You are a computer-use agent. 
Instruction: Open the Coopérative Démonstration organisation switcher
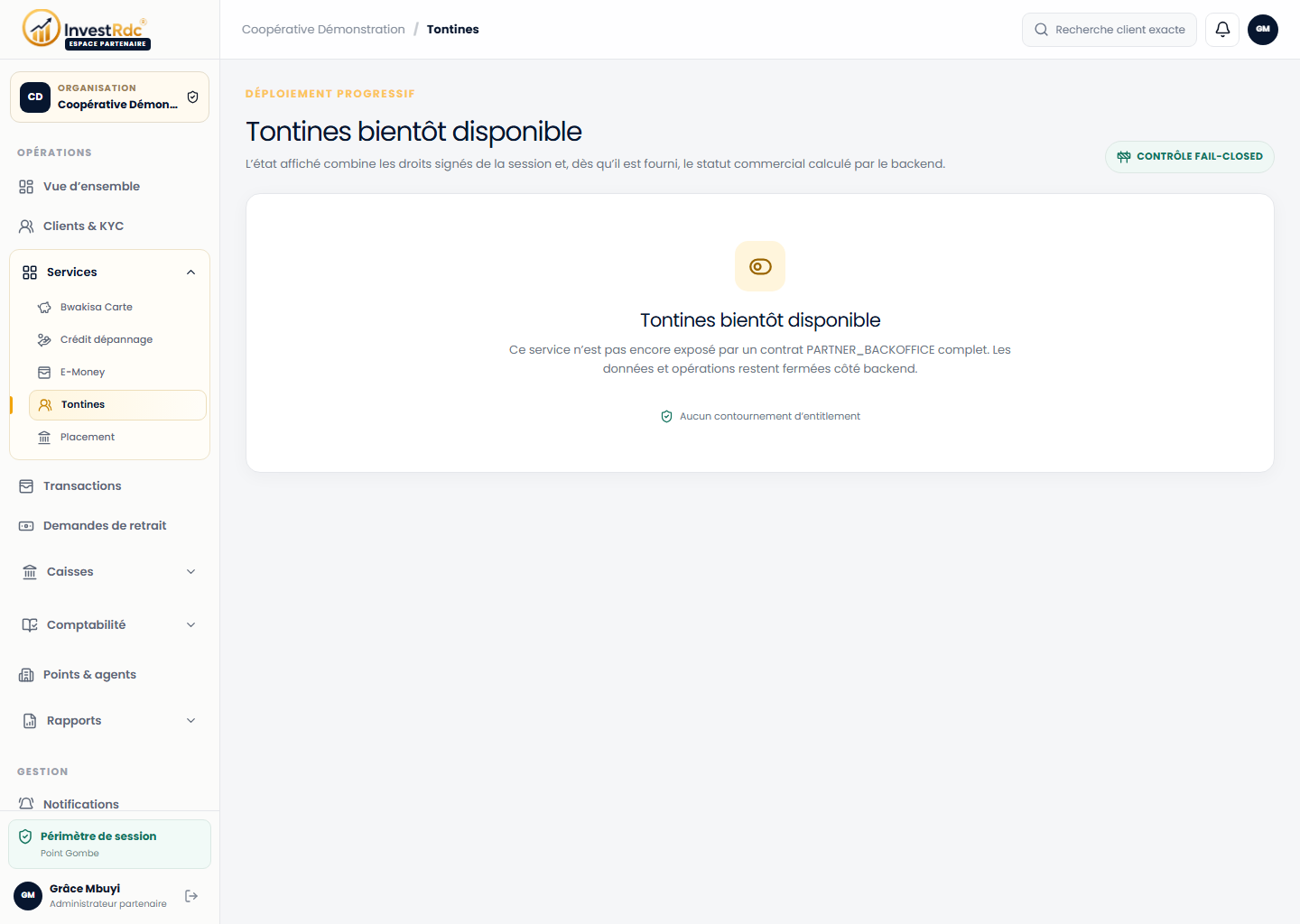click(x=109, y=97)
